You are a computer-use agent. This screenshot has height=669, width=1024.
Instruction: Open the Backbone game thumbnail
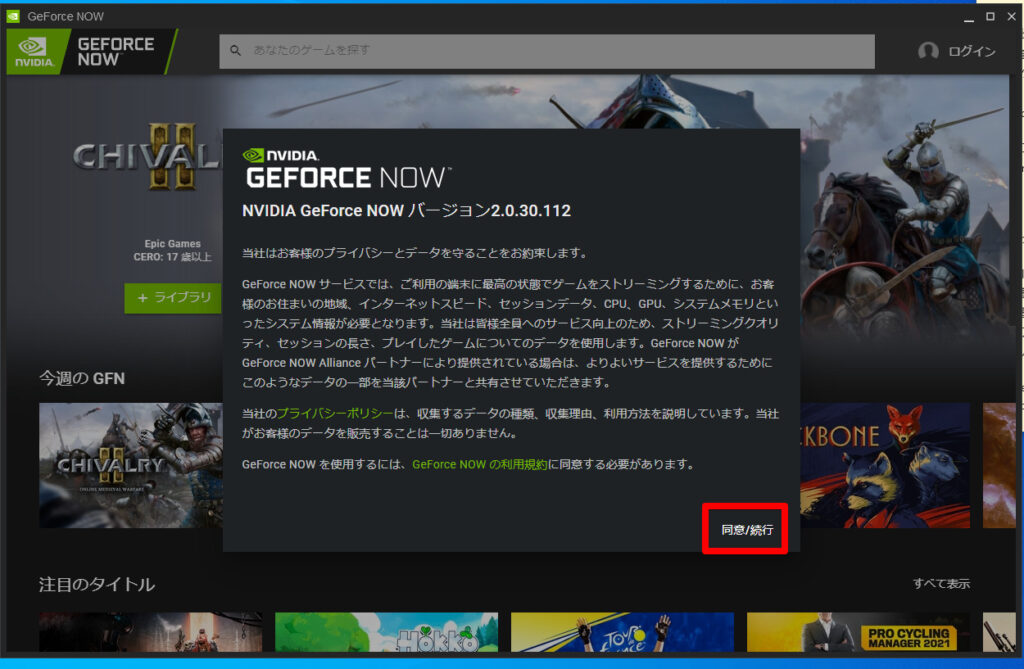click(x=885, y=465)
